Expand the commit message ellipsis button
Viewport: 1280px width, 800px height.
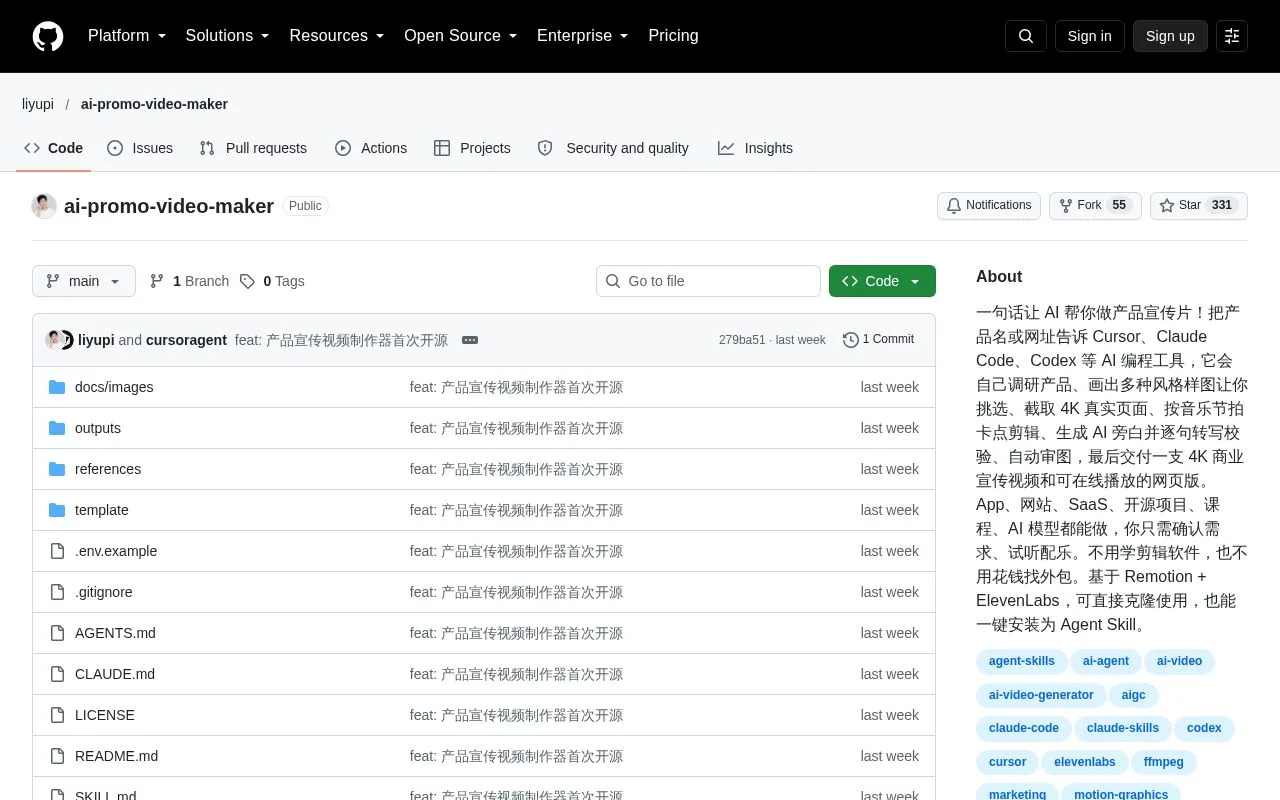[470, 340]
